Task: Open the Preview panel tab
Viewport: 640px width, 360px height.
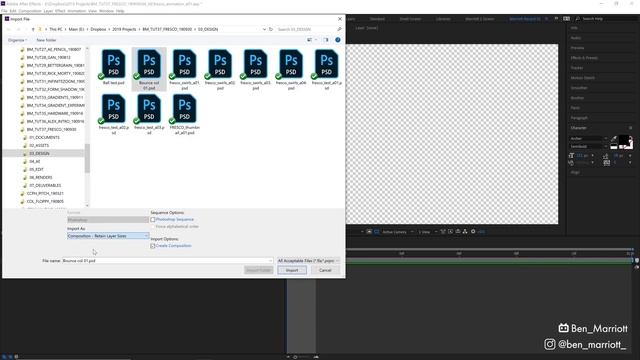Action: point(577,48)
